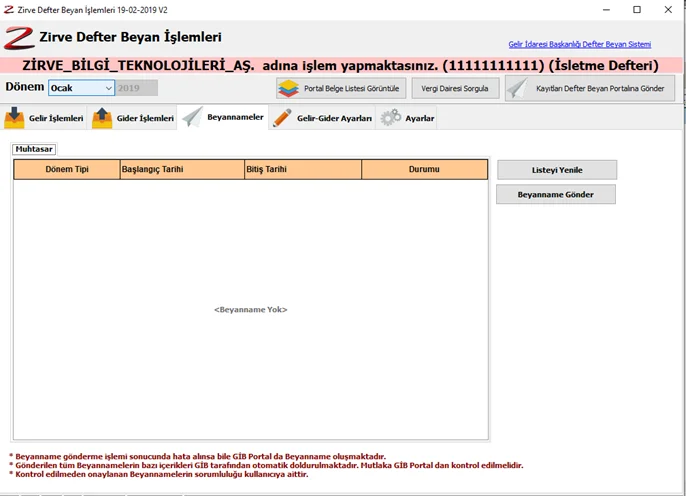686x496 pixels.
Task: Sort by Dönem Tipi column header
Action: coord(67,169)
